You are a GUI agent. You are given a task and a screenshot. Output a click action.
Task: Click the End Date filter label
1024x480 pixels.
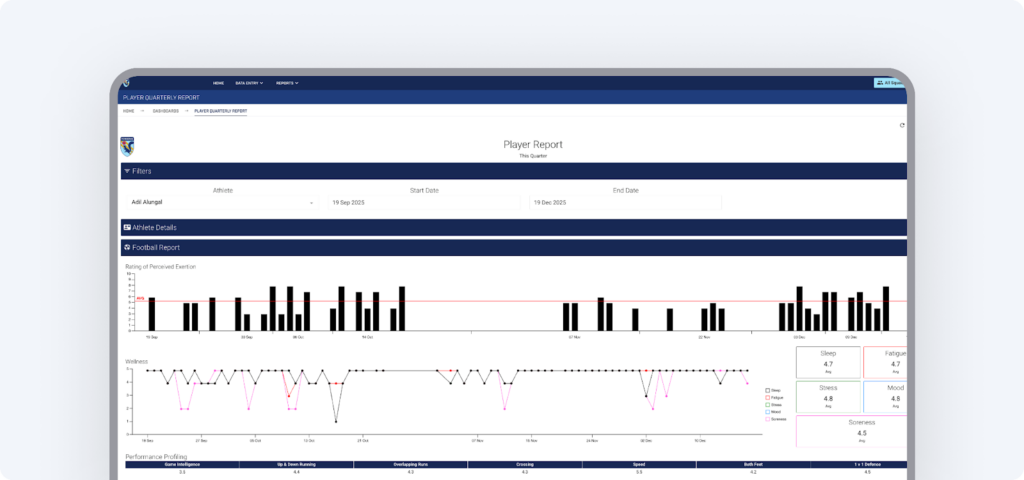(626, 191)
